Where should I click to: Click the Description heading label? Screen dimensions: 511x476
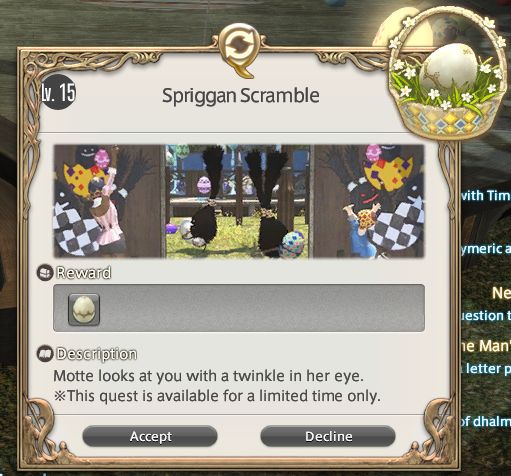(97, 354)
